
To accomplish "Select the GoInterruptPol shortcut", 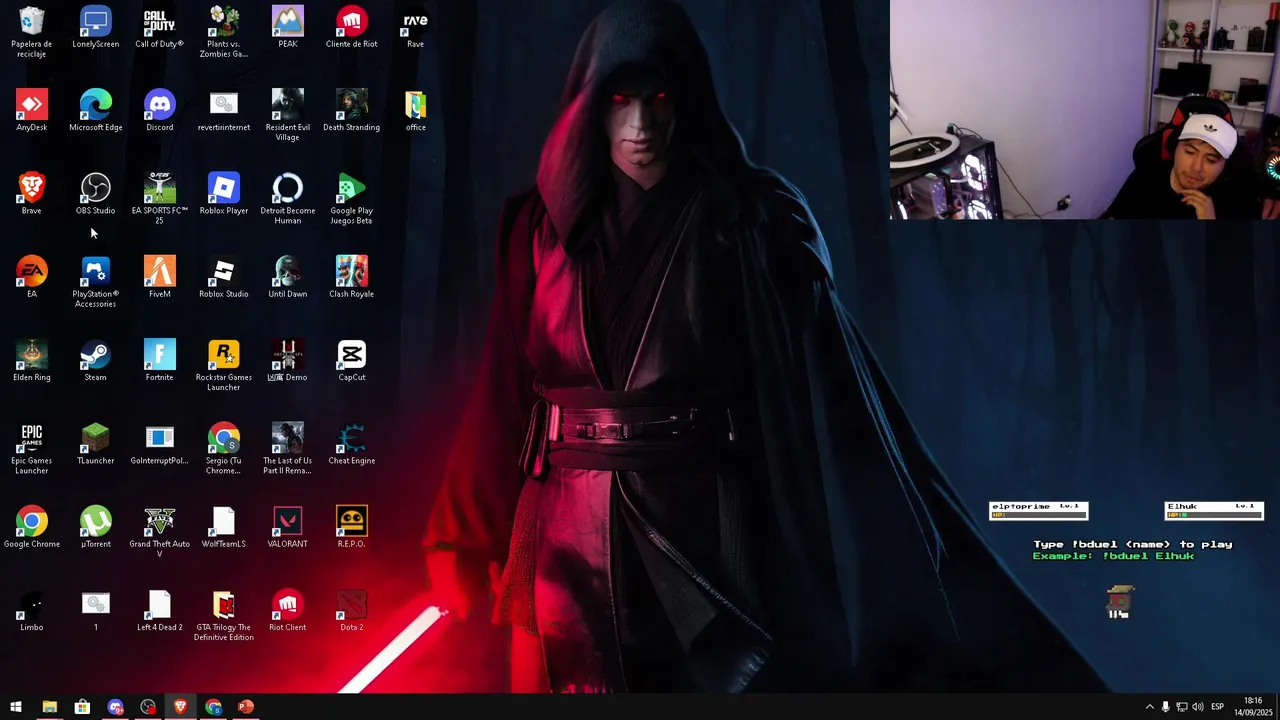I will [160, 444].
